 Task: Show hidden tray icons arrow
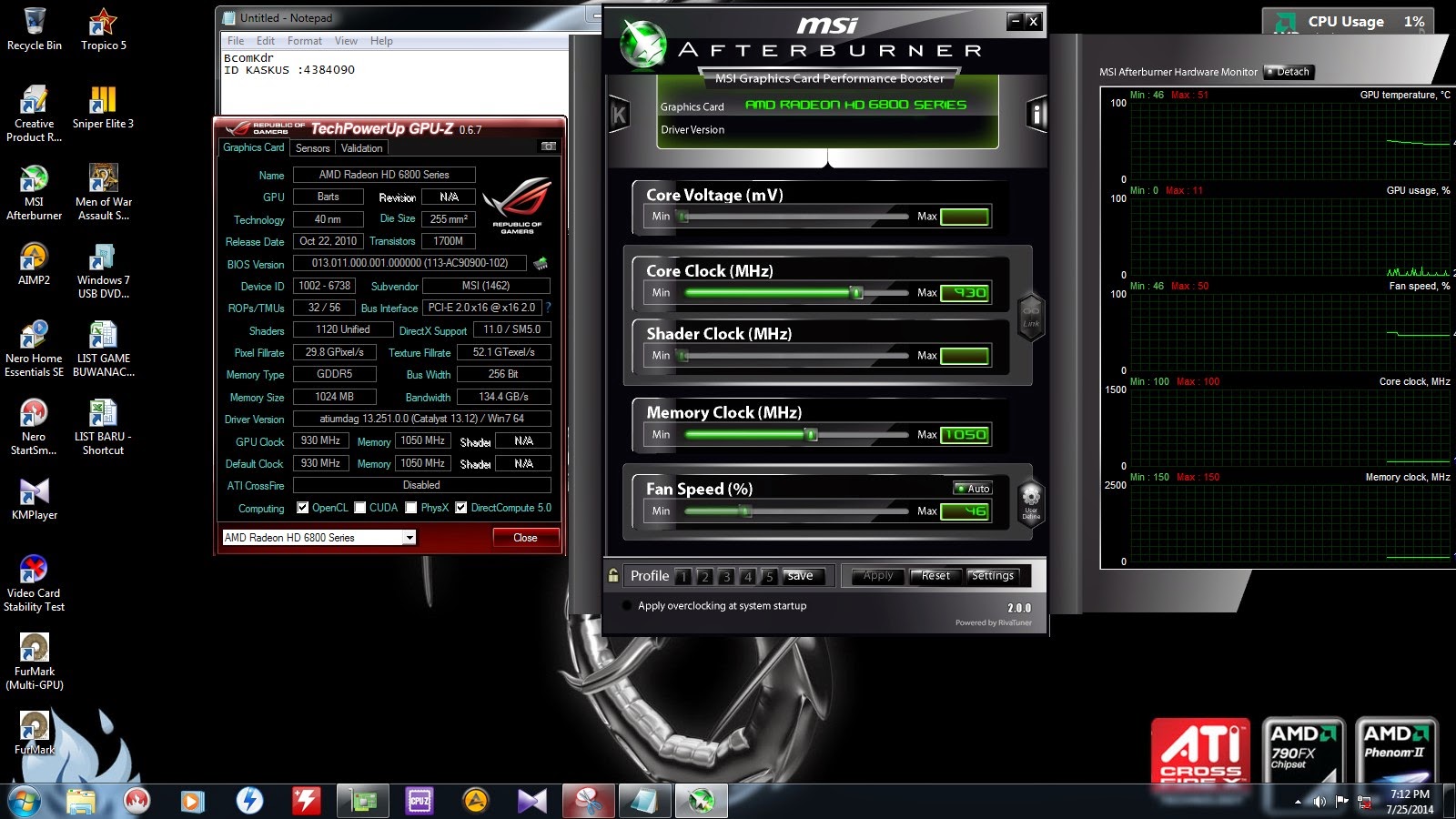pos(1298,802)
